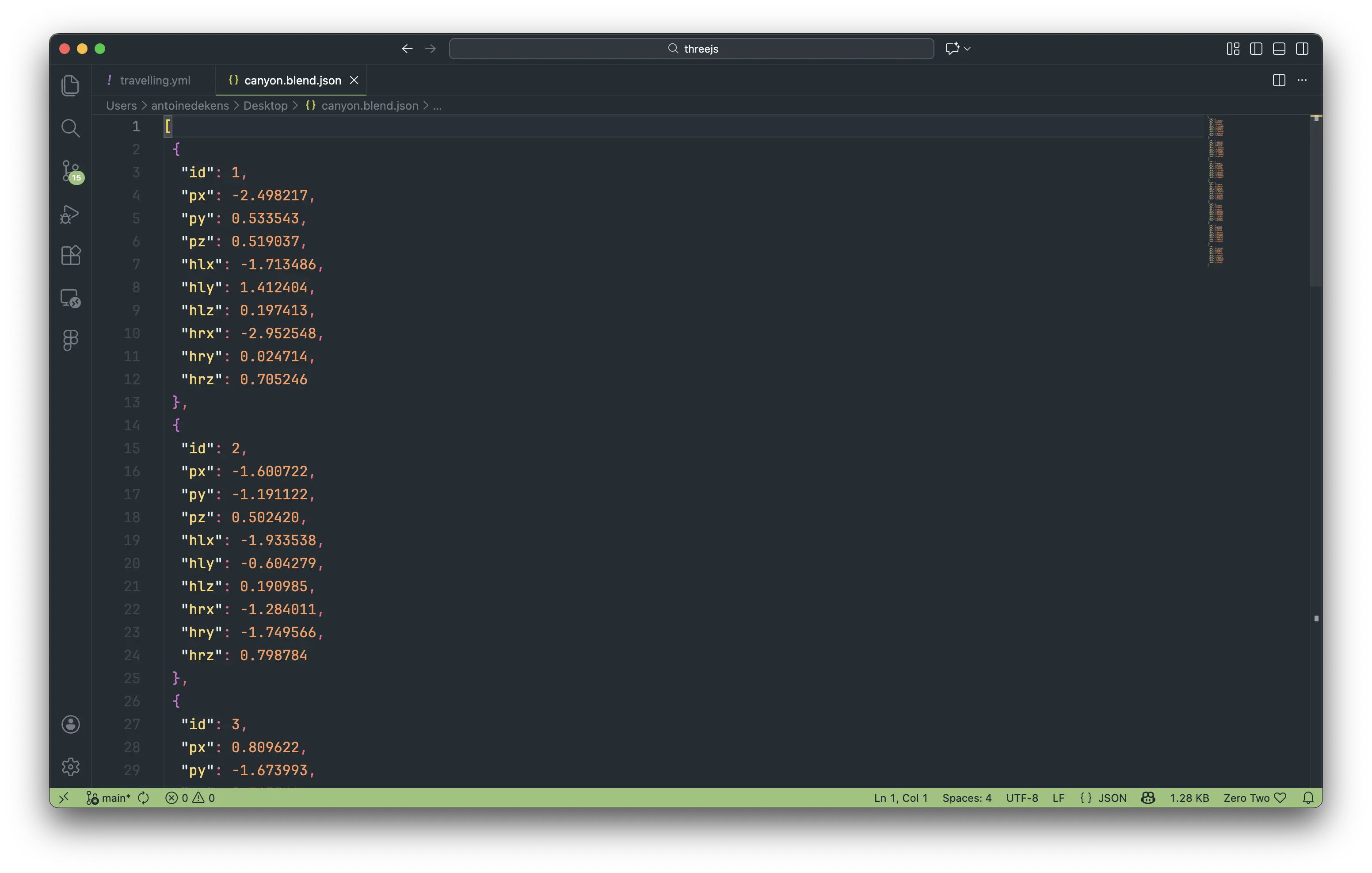
Task: Open the Copilot chat dropdown arrow
Action: (968, 49)
